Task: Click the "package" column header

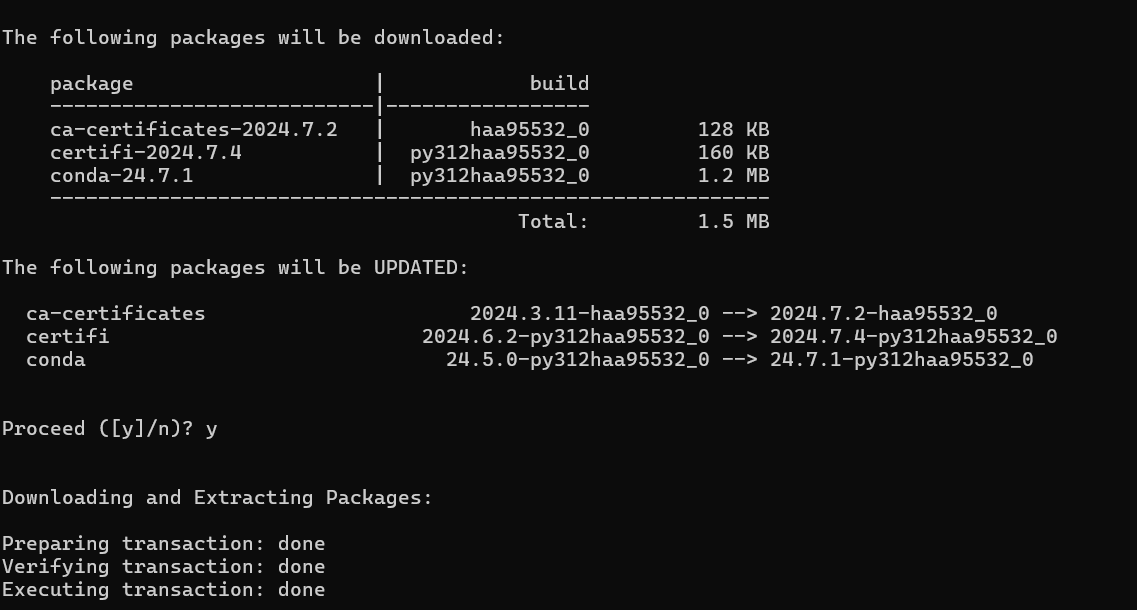Action: tap(91, 83)
